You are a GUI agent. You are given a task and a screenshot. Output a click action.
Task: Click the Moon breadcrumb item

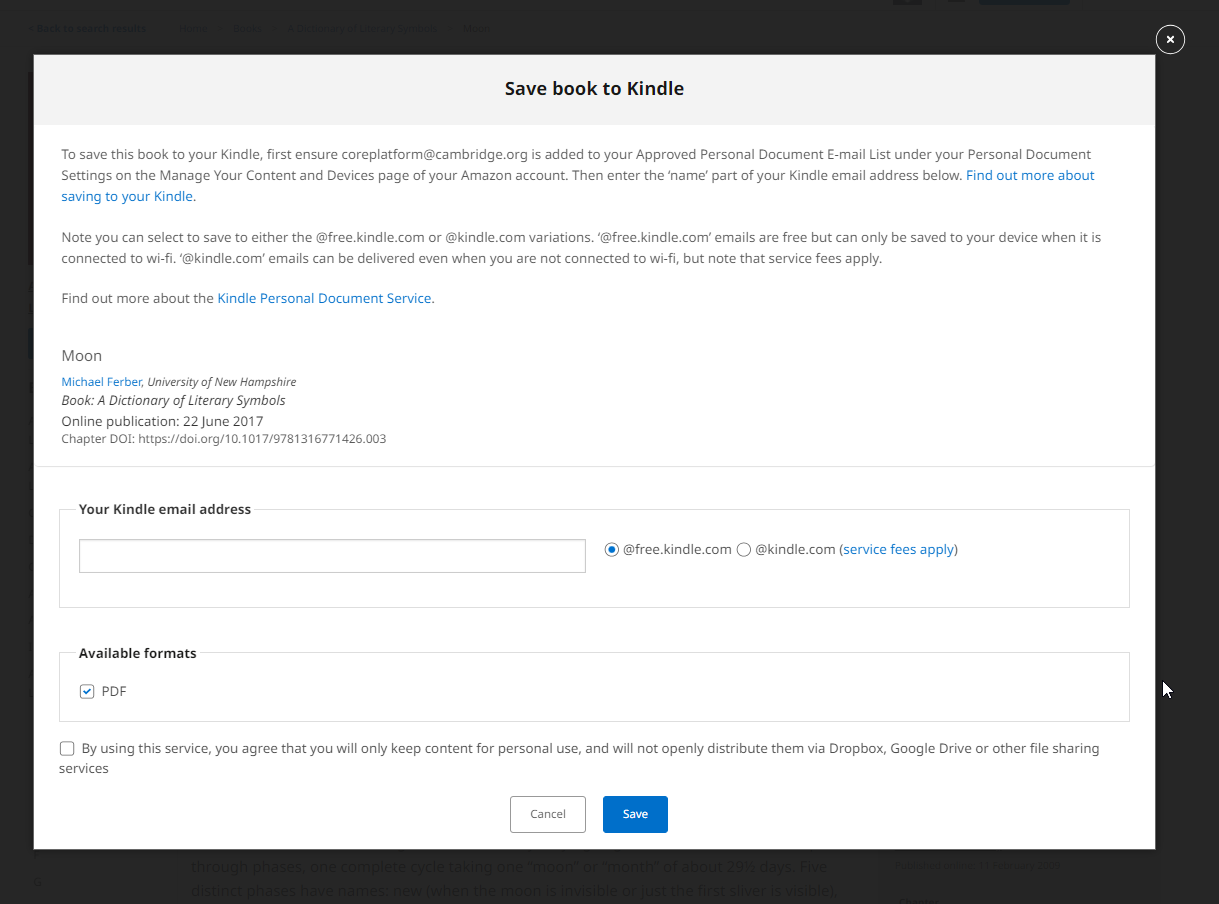point(476,28)
